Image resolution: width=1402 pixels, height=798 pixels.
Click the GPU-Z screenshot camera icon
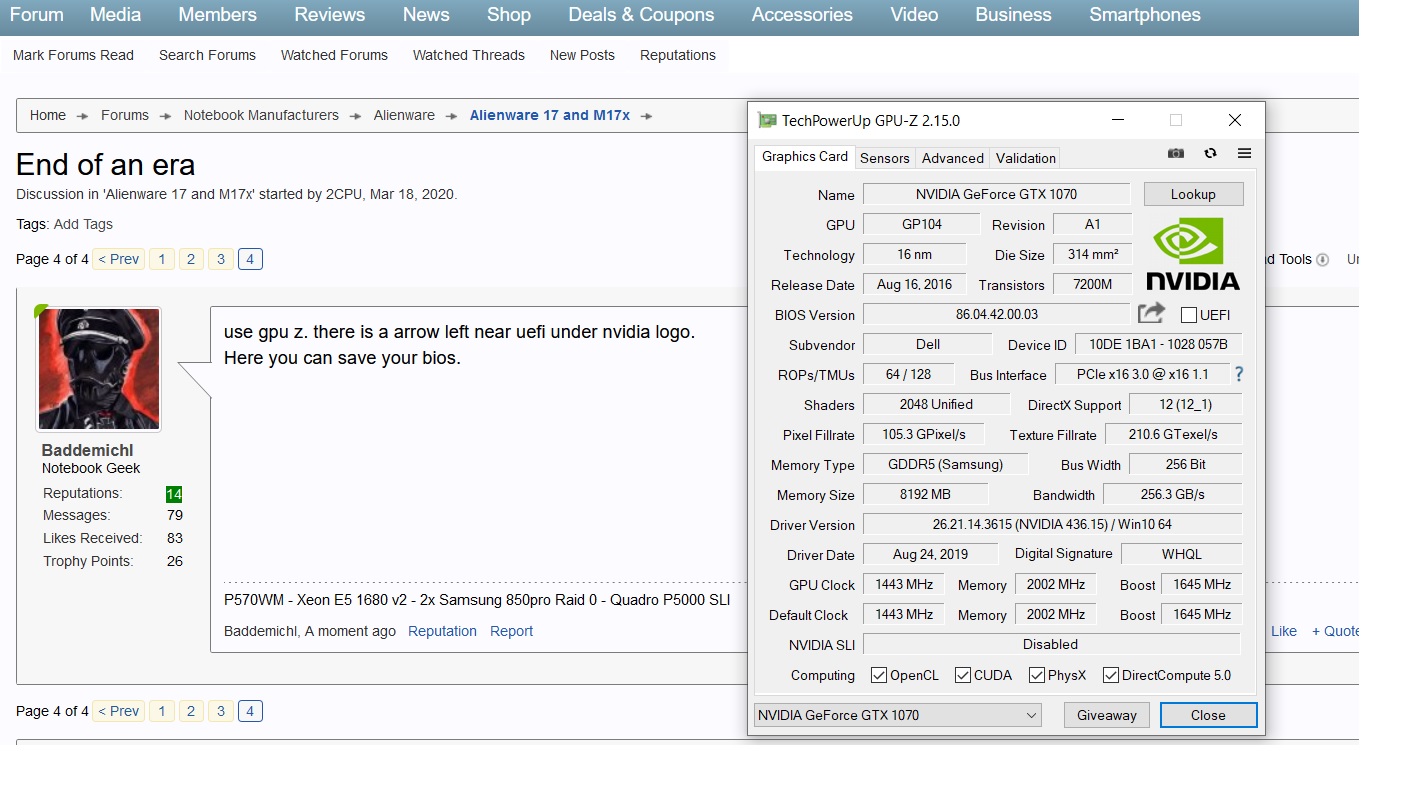[1176, 153]
